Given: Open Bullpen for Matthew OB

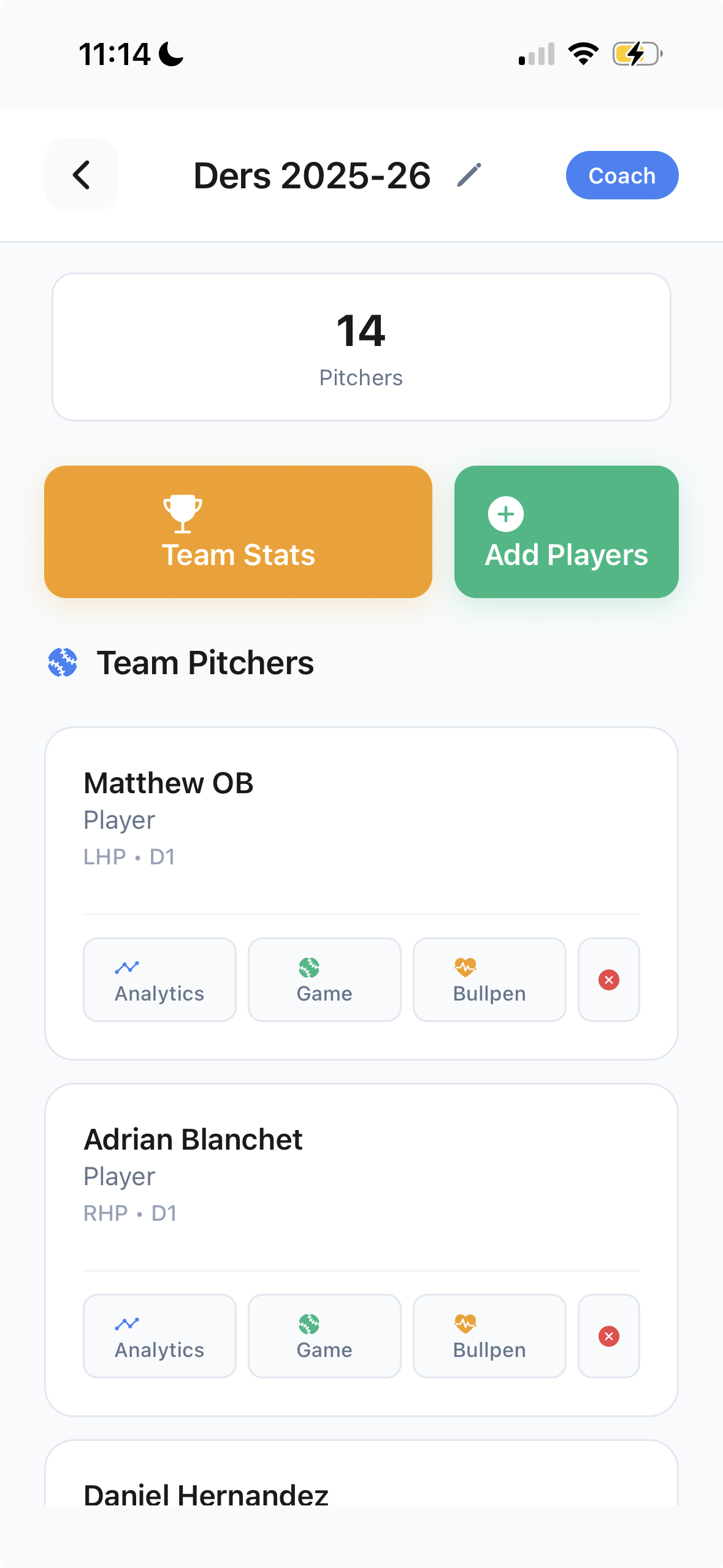Looking at the screenshot, I should [x=489, y=980].
